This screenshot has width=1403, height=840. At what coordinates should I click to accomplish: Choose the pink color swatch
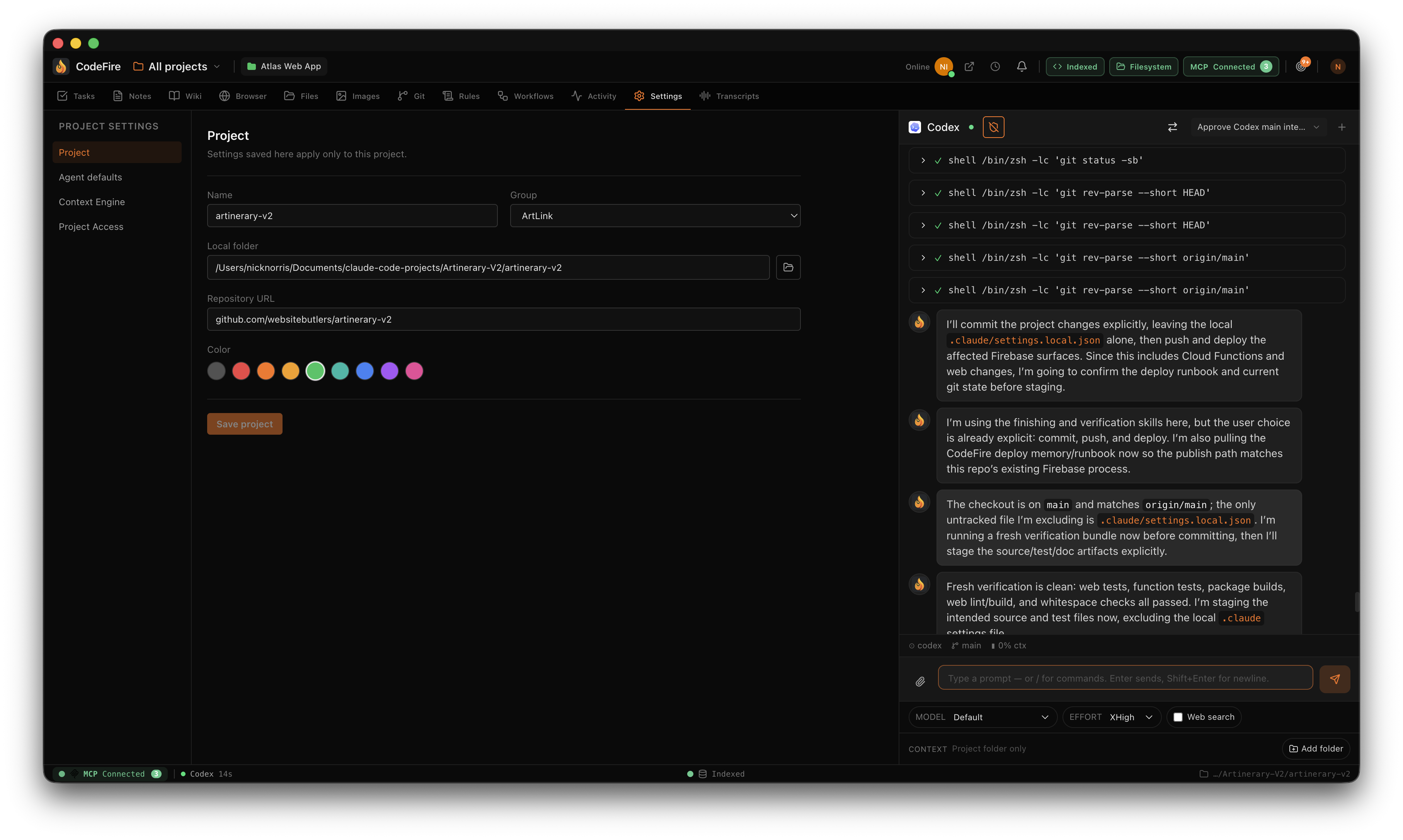pyautogui.click(x=414, y=371)
